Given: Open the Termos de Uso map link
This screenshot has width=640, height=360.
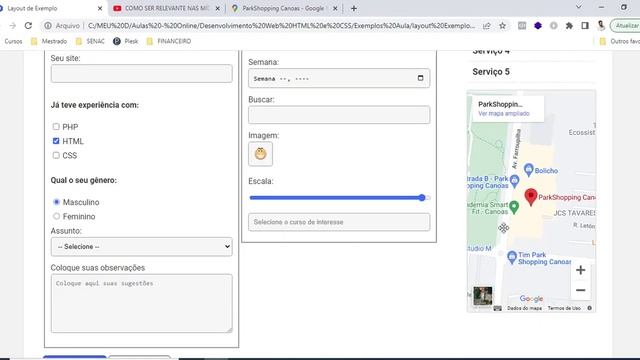Looking at the screenshot, I should (x=564, y=308).
